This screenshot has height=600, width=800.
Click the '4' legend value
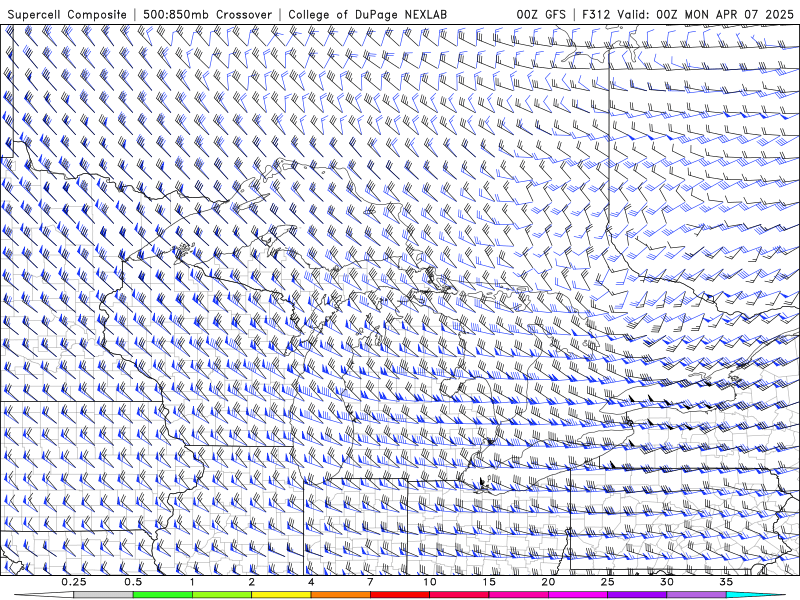(311, 582)
